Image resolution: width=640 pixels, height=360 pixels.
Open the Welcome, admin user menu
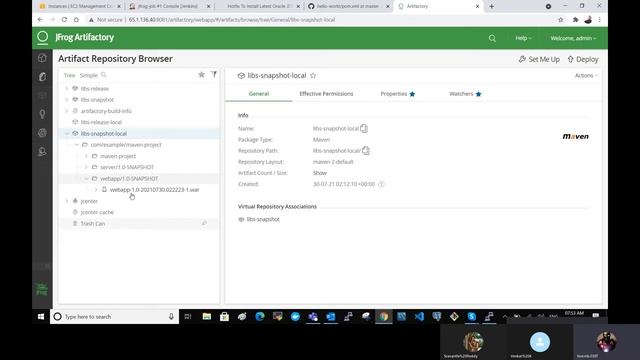(573, 38)
